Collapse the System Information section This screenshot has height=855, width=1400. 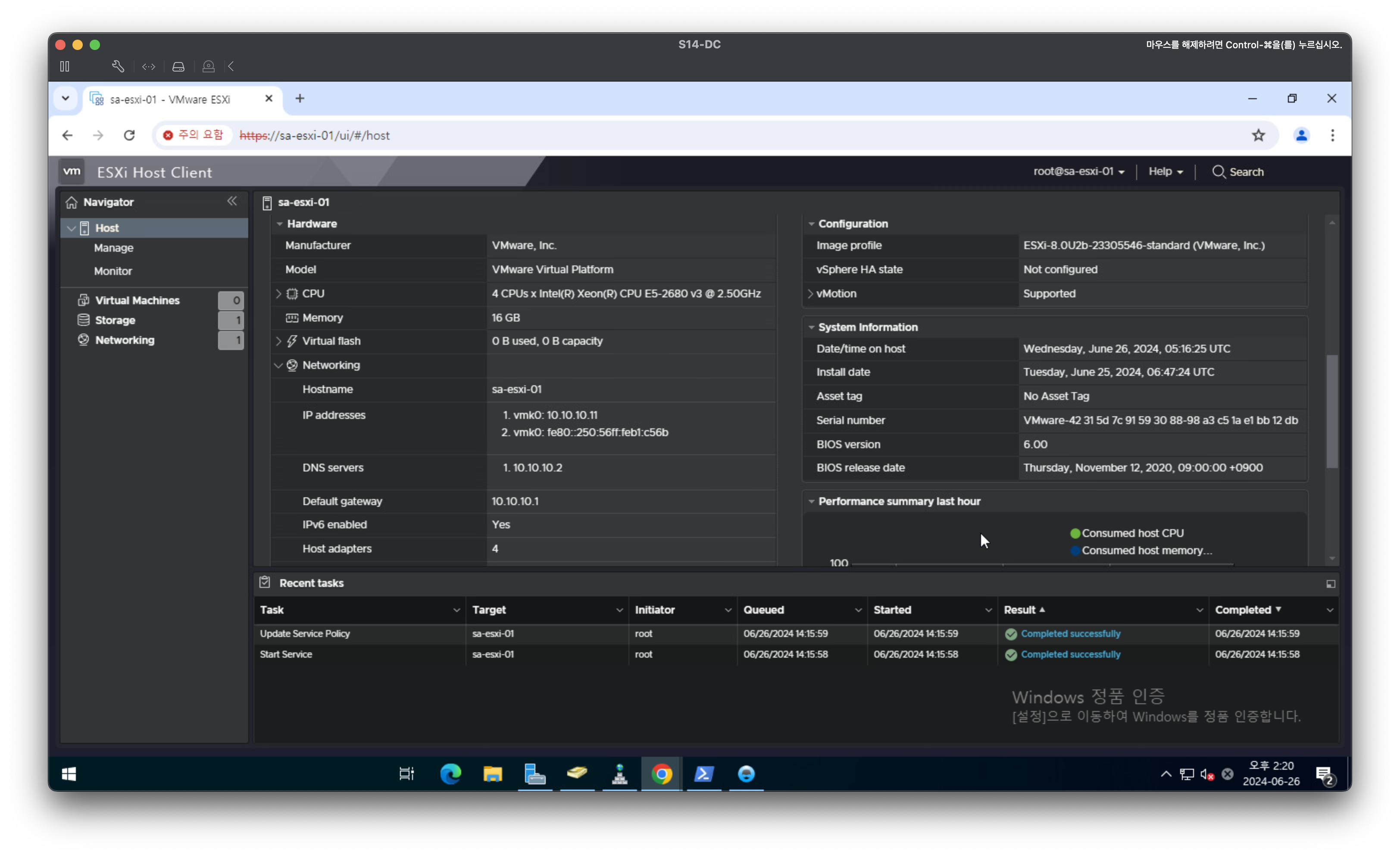tap(811, 327)
